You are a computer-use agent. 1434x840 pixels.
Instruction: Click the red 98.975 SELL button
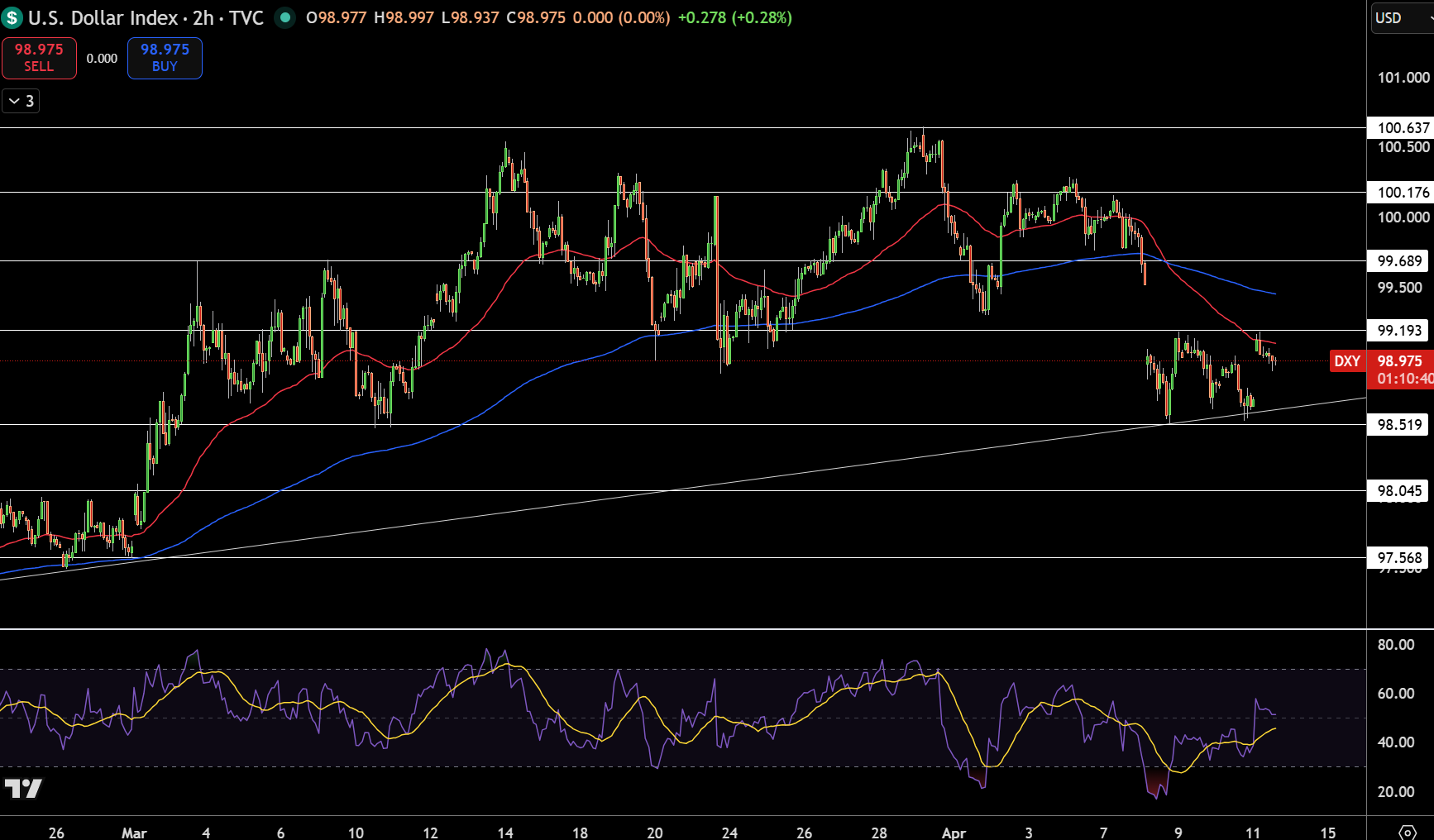39,58
